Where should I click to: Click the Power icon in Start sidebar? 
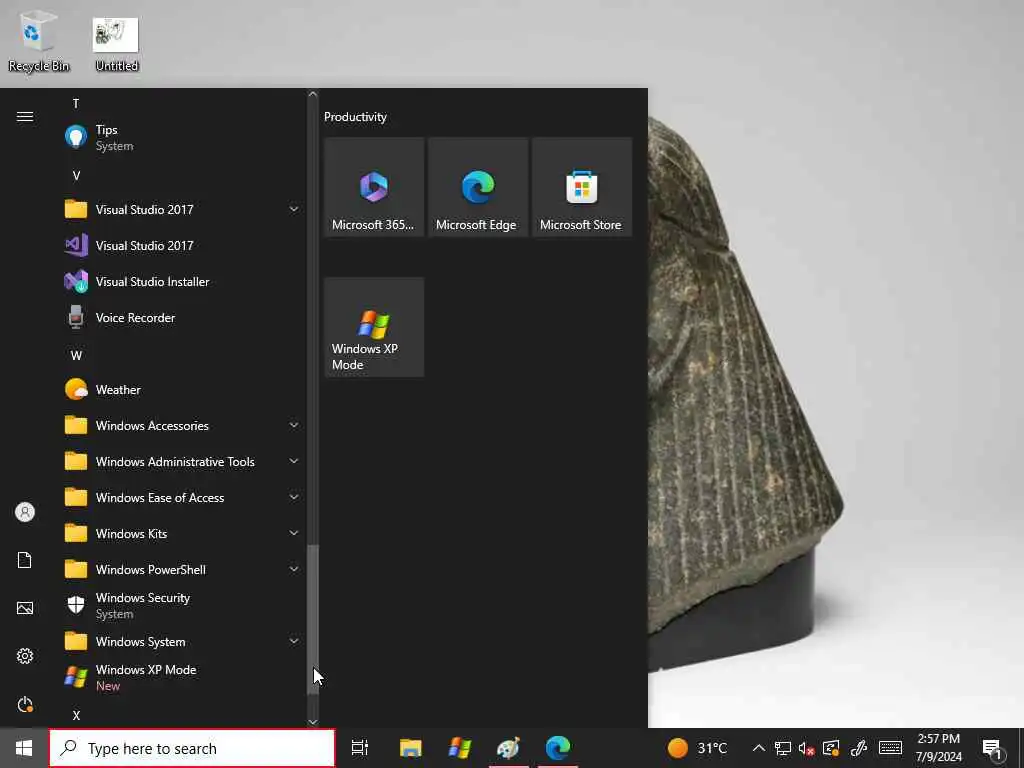(25, 704)
